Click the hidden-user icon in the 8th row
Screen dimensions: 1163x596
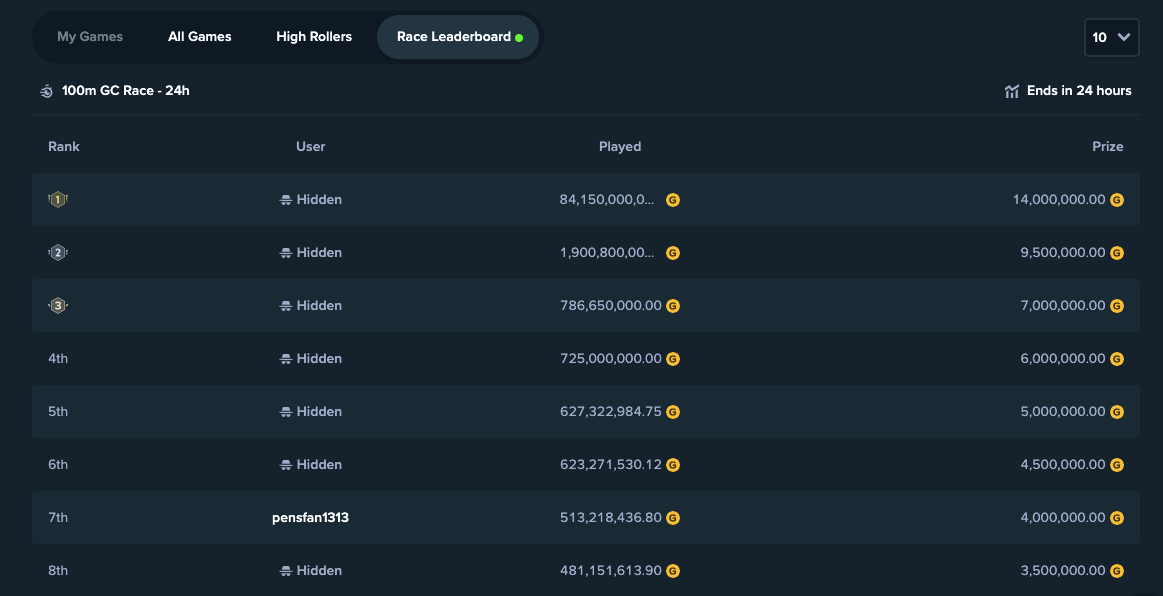286,571
